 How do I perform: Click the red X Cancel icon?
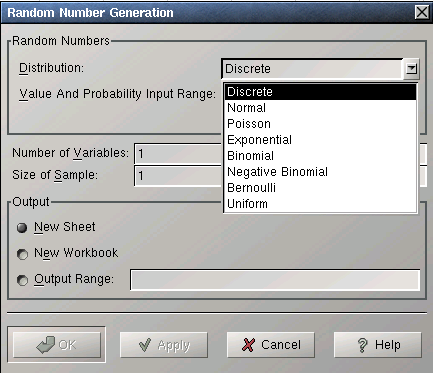(248, 345)
